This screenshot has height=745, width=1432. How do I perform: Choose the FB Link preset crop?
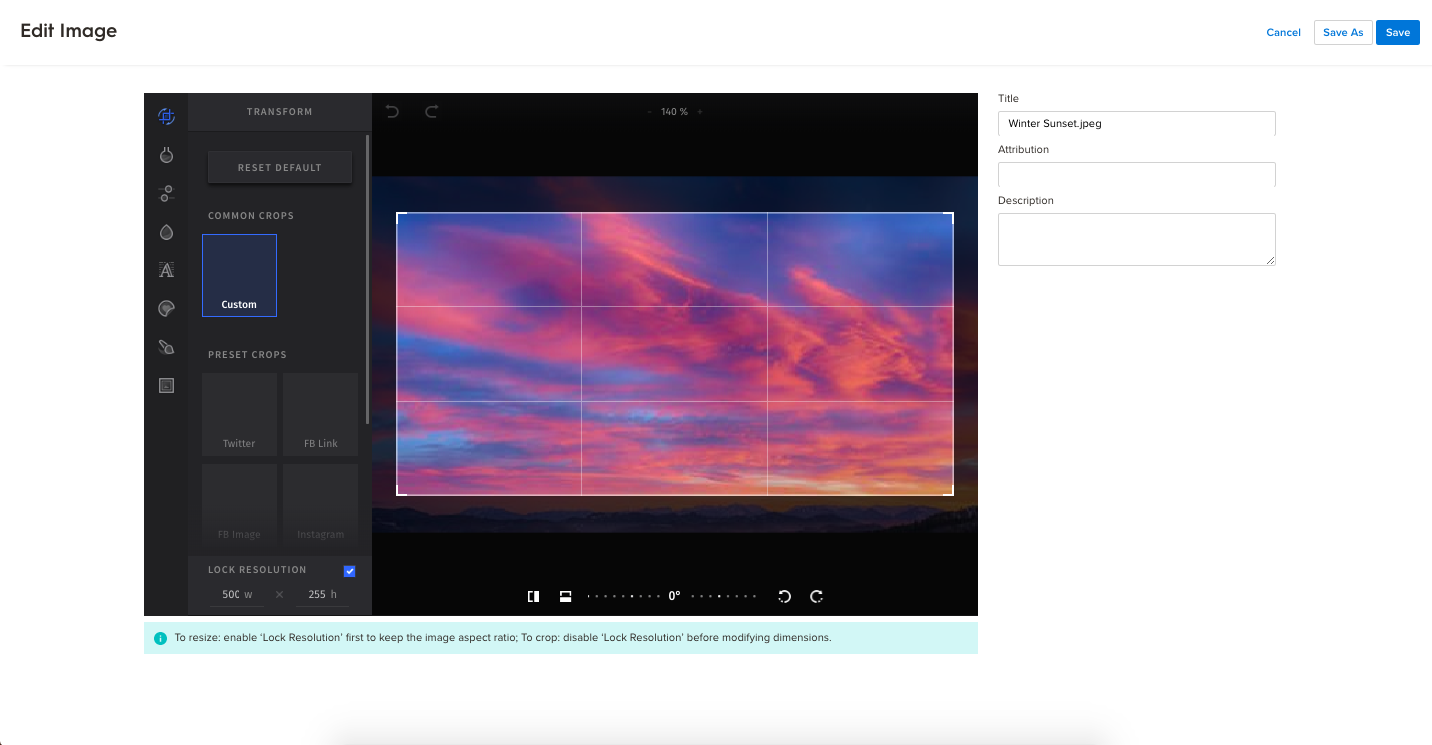(320, 414)
